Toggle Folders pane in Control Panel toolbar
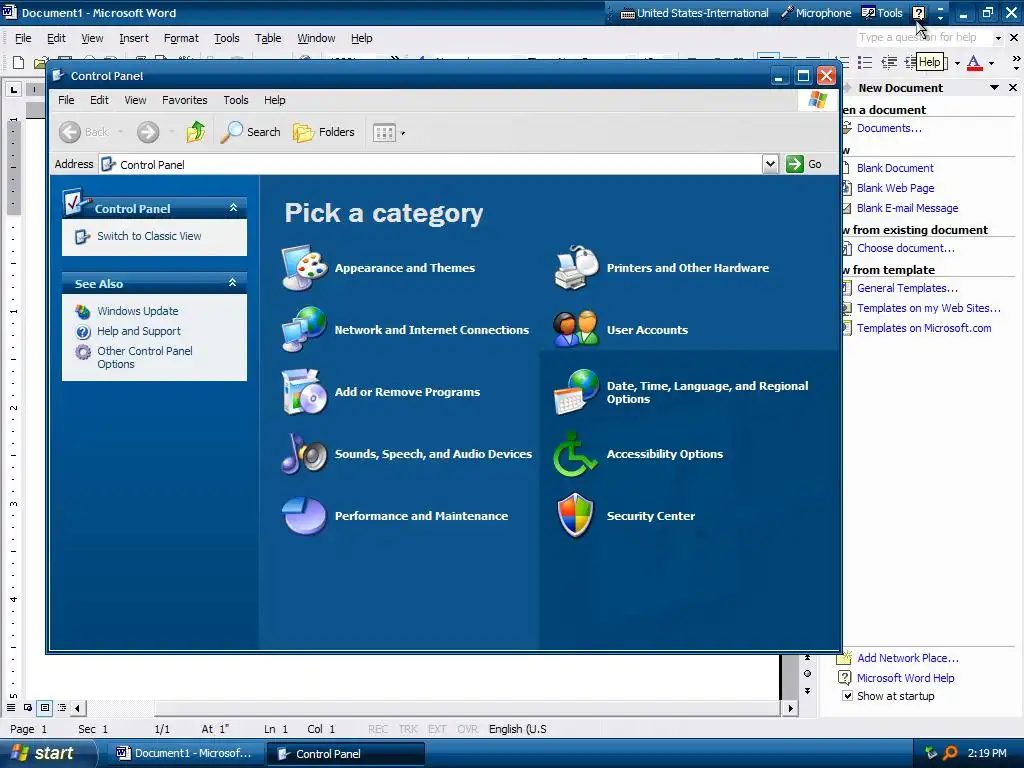This screenshot has width=1024, height=768. [323, 132]
